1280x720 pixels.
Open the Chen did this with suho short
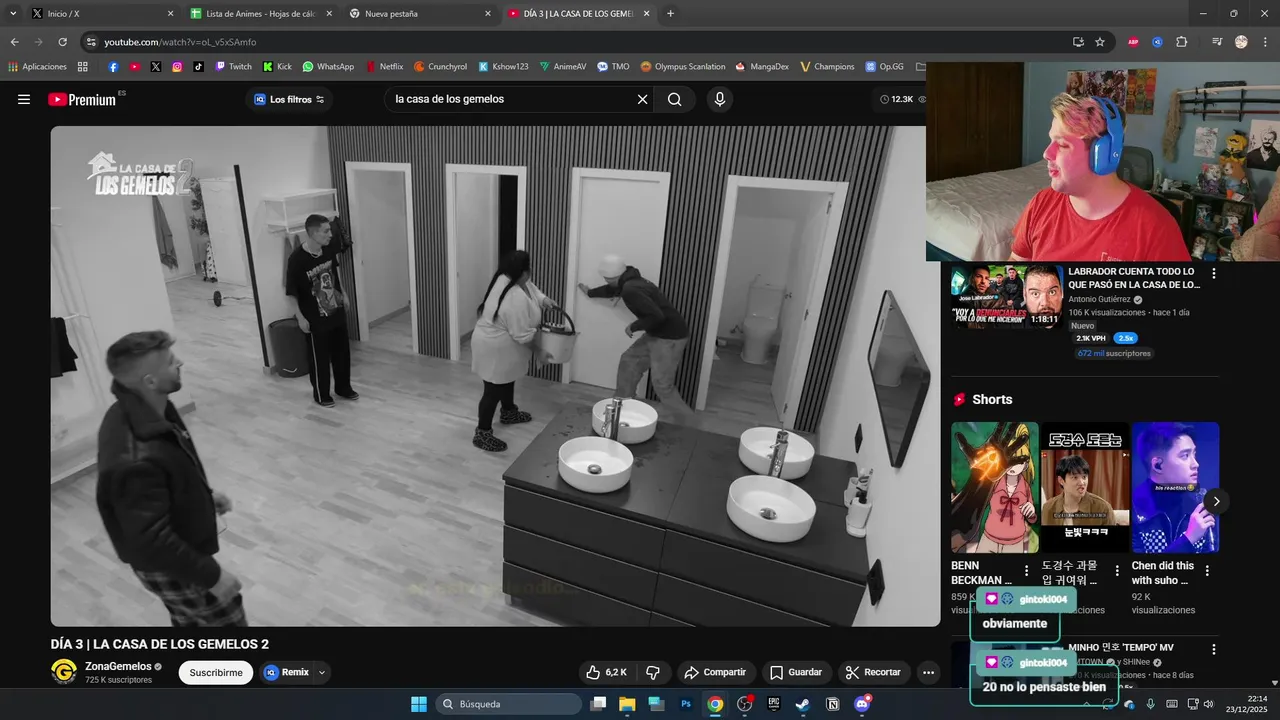pyautogui.click(x=1175, y=487)
